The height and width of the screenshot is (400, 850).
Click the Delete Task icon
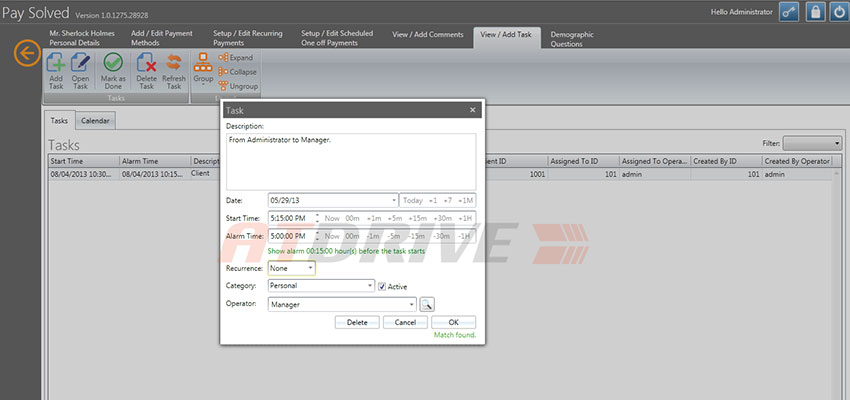(146, 63)
